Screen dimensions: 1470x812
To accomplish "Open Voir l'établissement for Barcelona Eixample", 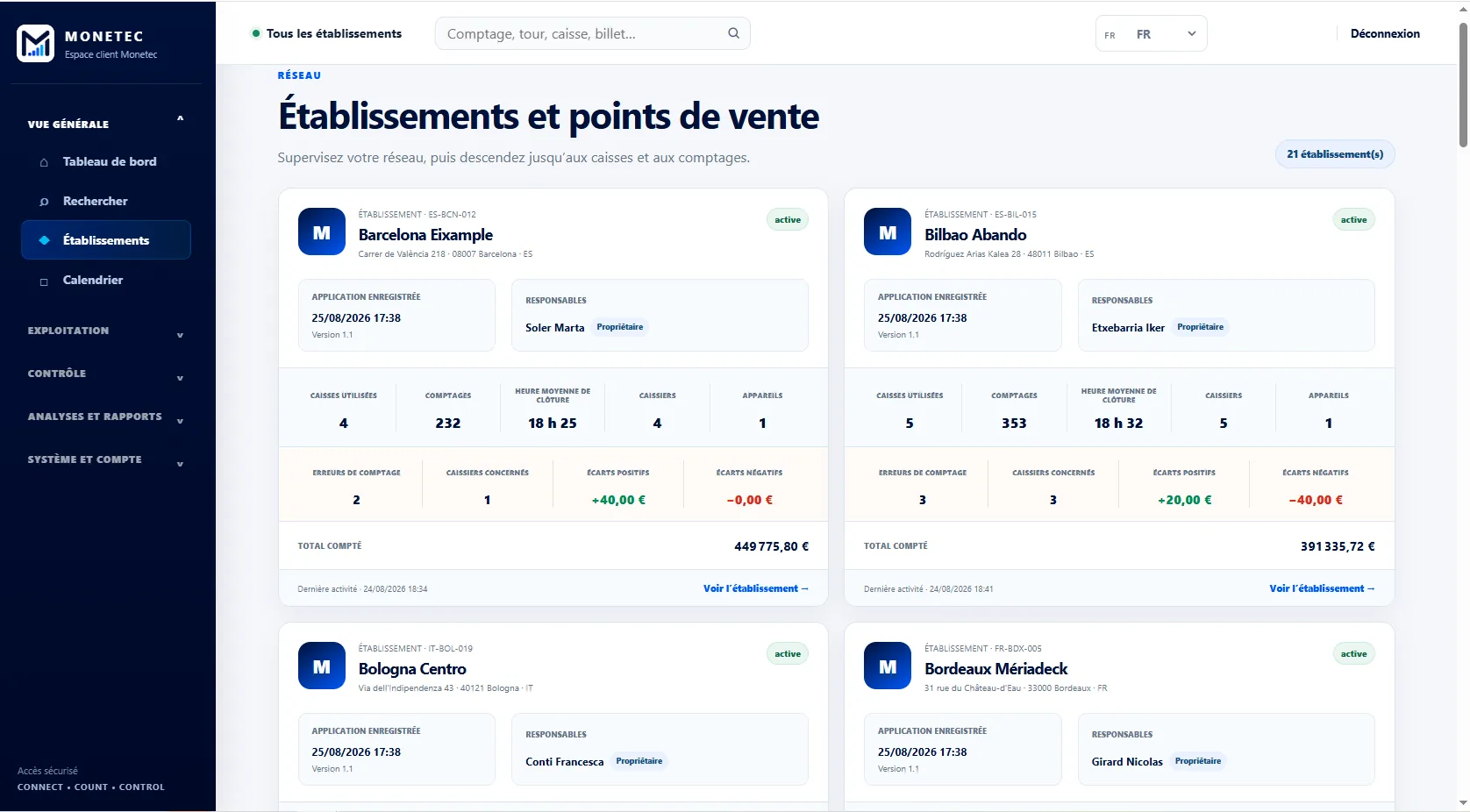I will click(755, 588).
